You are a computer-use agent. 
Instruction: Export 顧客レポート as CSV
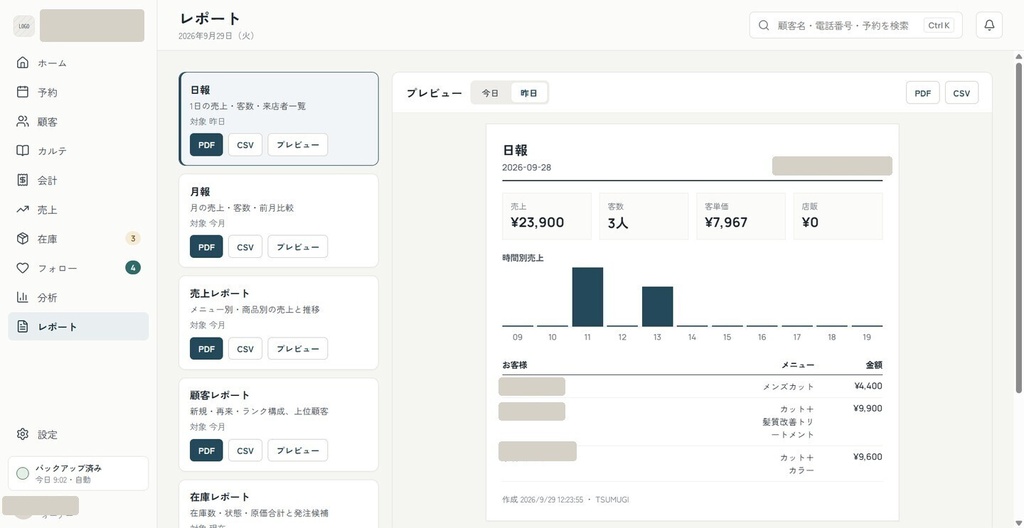(x=245, y=450)
